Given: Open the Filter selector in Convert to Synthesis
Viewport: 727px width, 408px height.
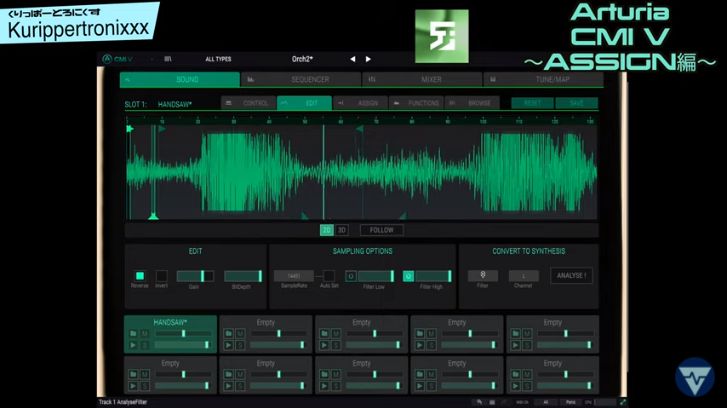Looking at the screenshot, I should coord(483,275).
